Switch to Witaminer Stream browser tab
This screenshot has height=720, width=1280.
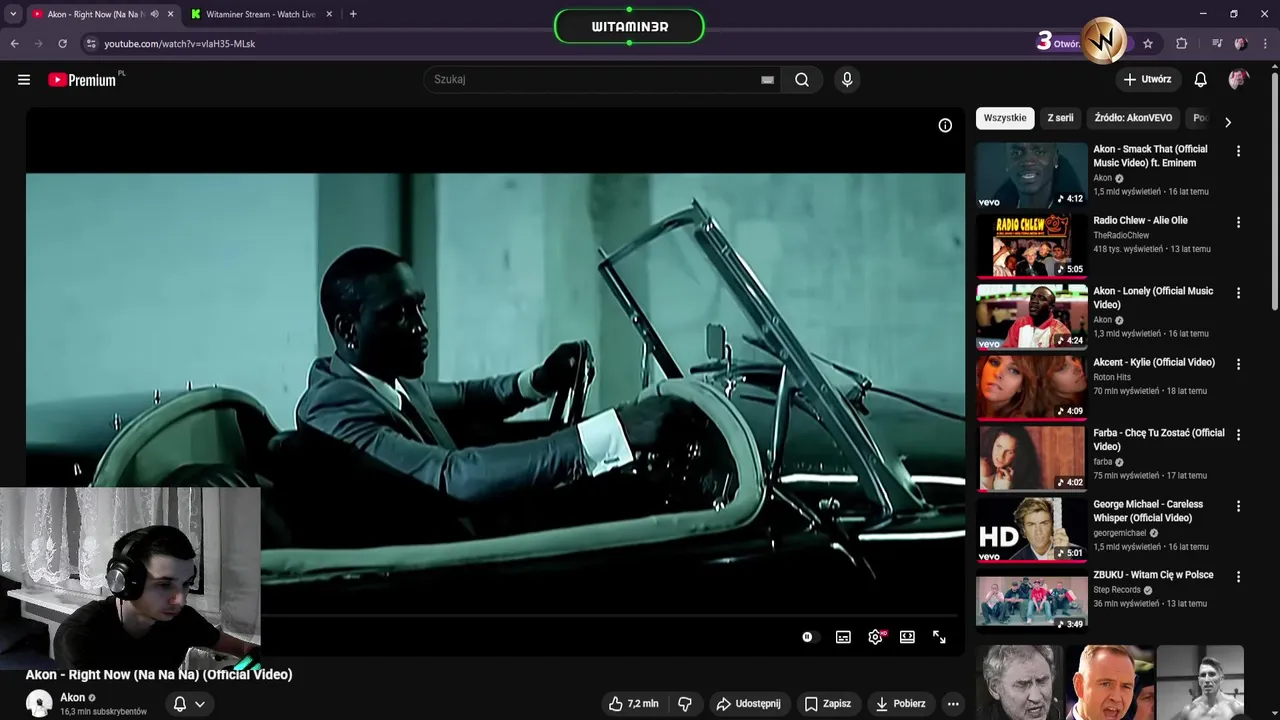pyautogui.click(x=260, y=14)
